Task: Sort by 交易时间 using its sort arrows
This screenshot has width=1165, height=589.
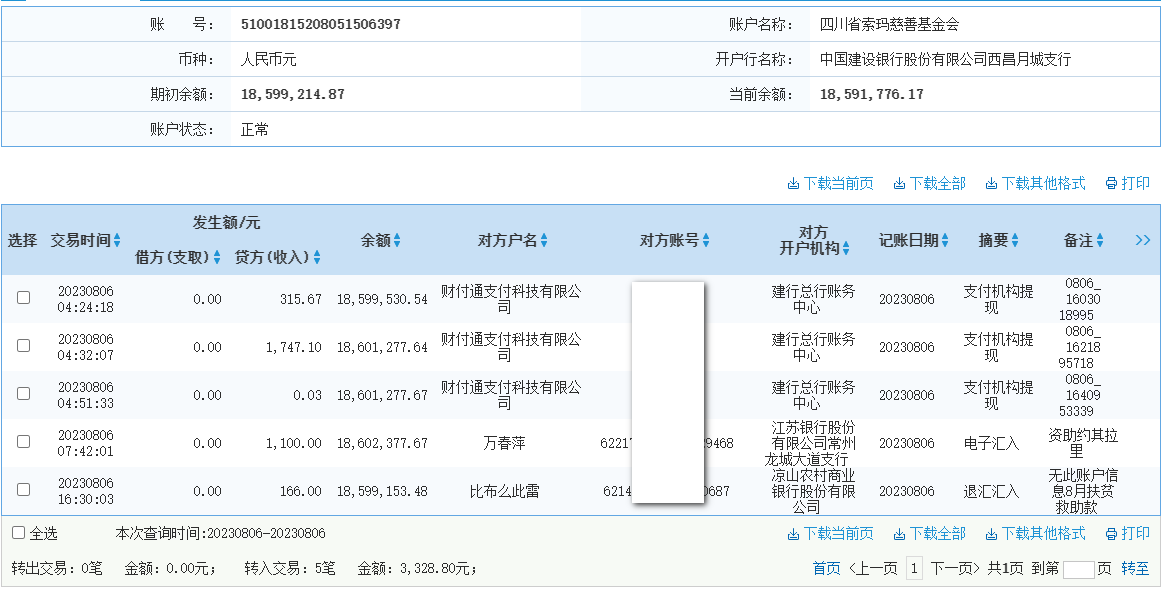Action: (117, 241)
